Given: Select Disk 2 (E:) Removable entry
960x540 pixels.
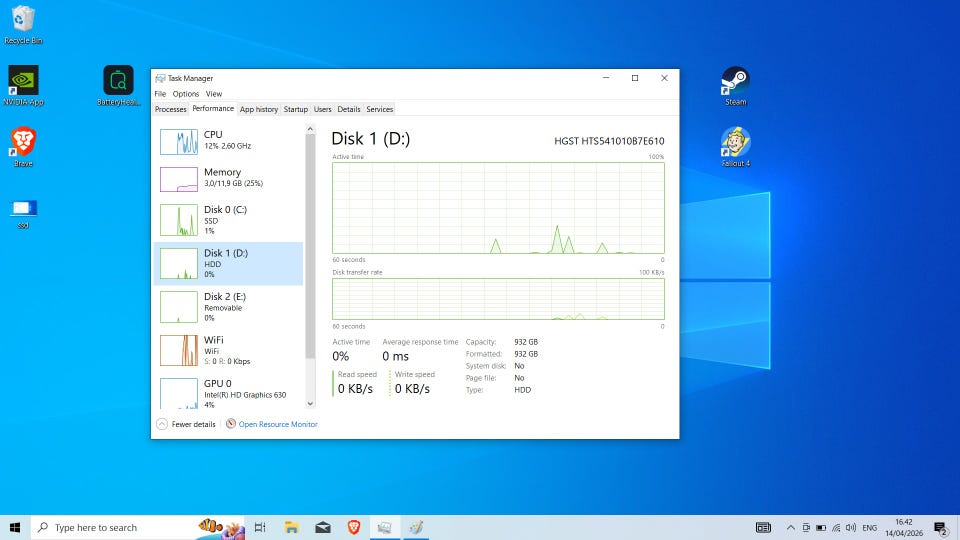Looking at the screenshot, I should coord(228,307).
